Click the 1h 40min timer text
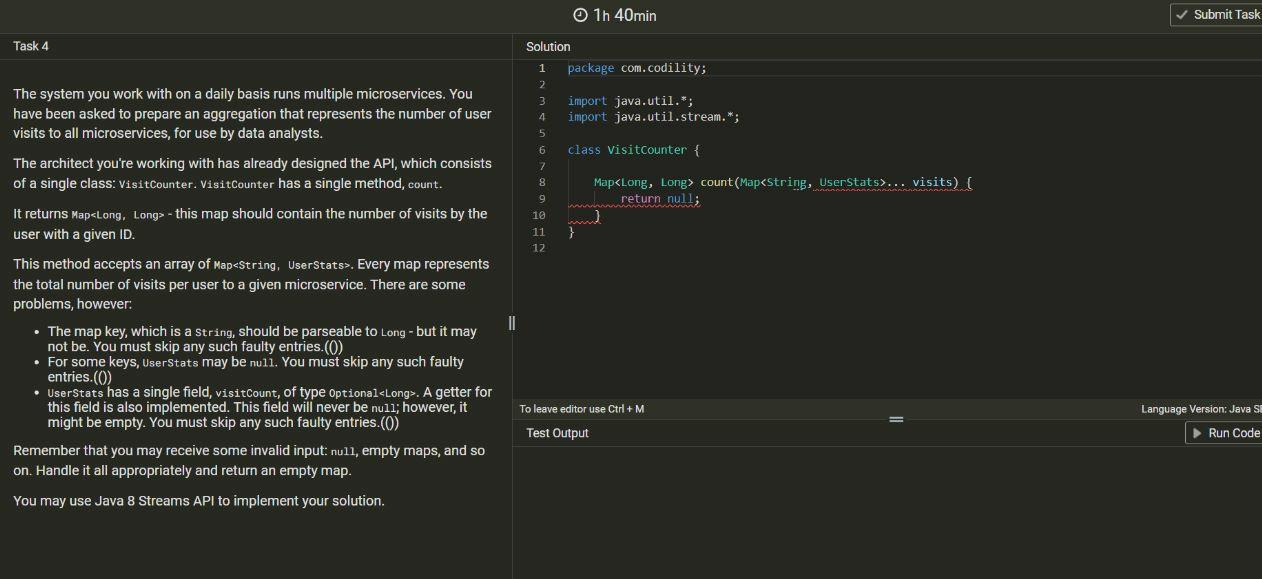 tap(625, 15)
